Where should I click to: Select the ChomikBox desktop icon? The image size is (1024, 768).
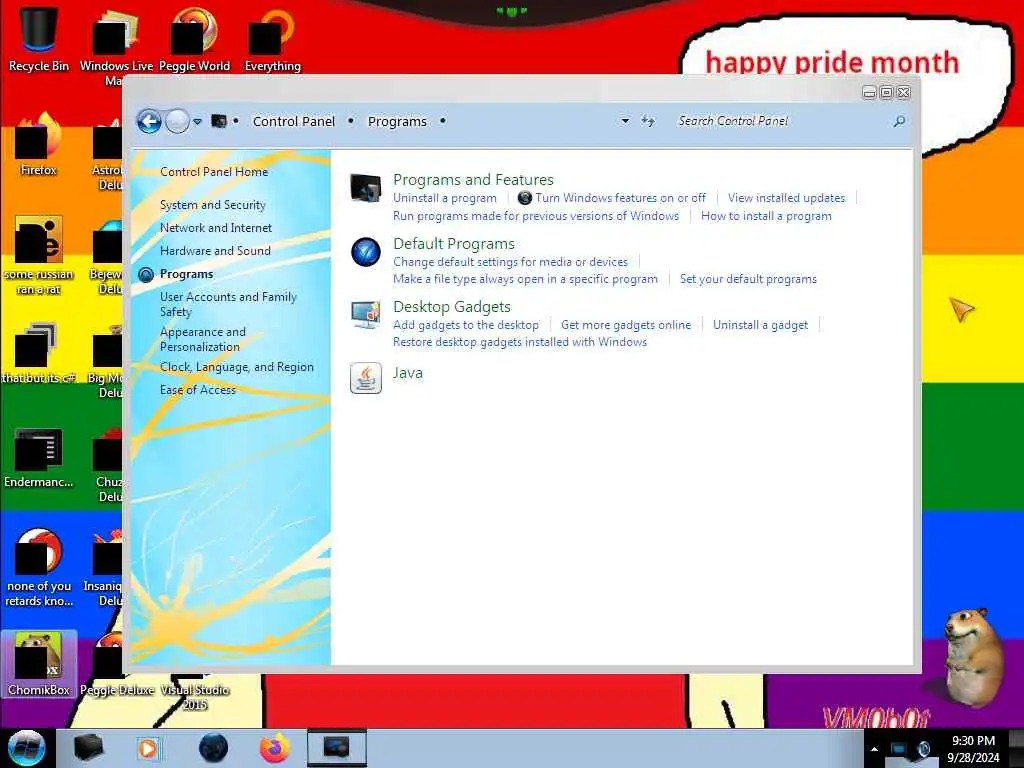coord(39,664)
